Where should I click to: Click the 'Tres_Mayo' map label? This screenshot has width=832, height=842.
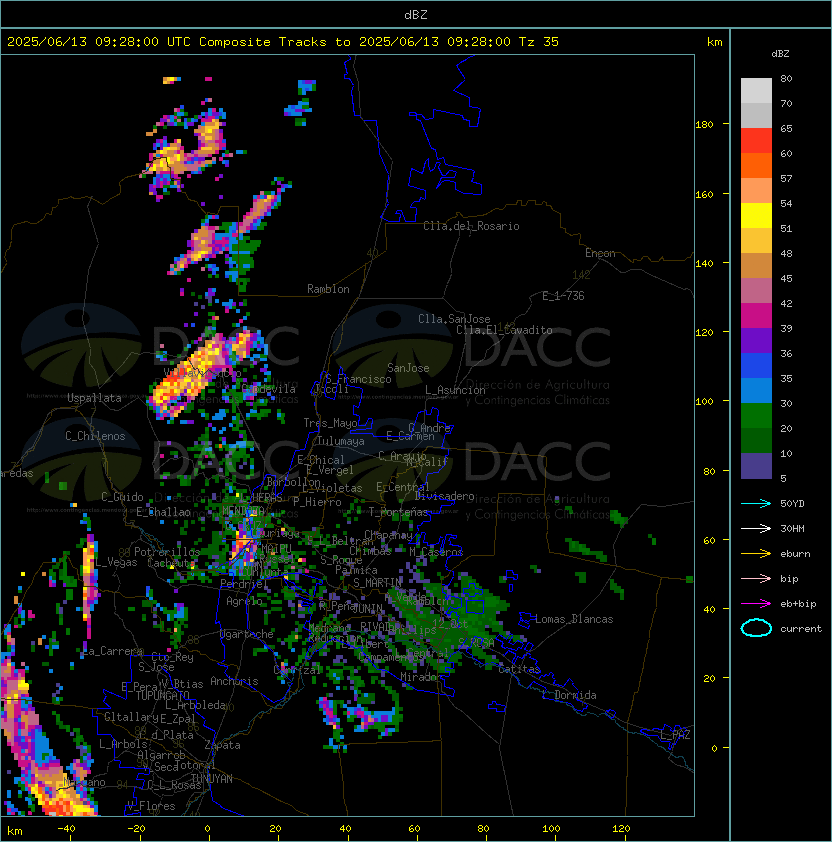click(330, 423)
